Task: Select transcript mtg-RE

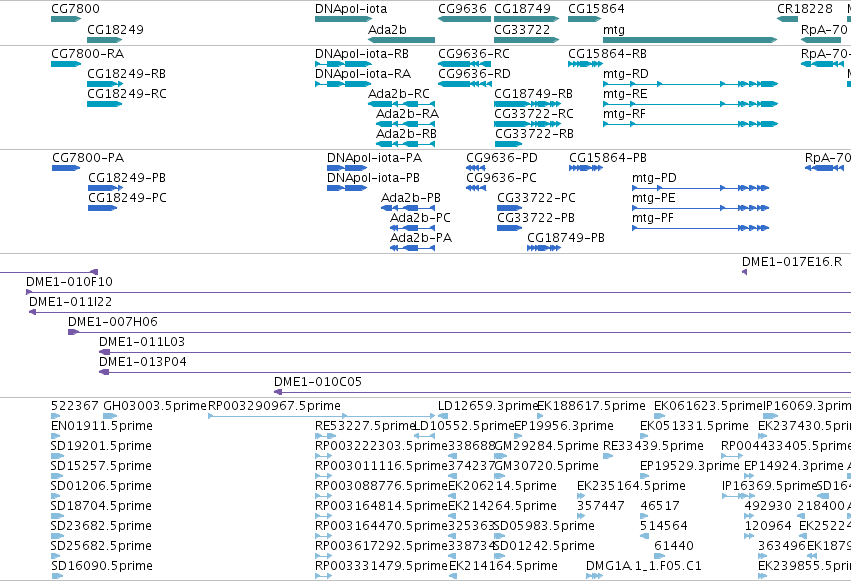Action: tap(690, 104)
